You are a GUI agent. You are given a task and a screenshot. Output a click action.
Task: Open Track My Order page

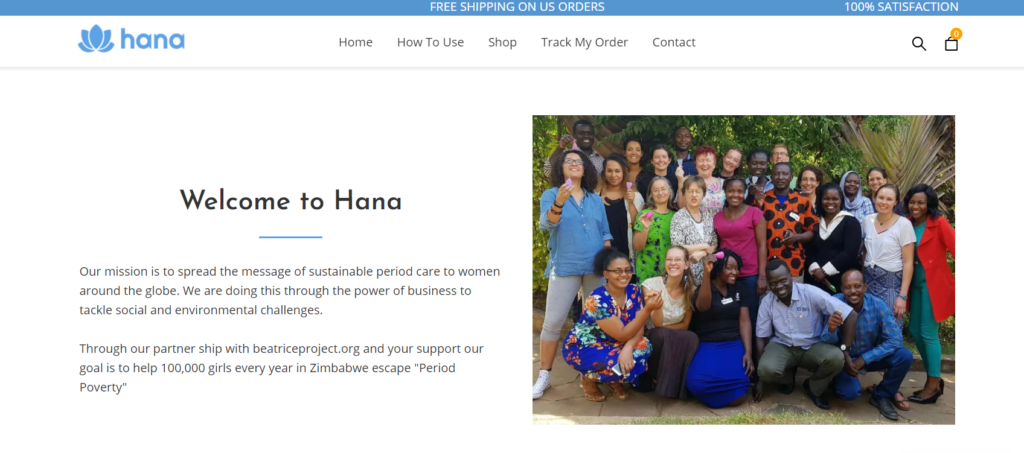click(584, 42)
